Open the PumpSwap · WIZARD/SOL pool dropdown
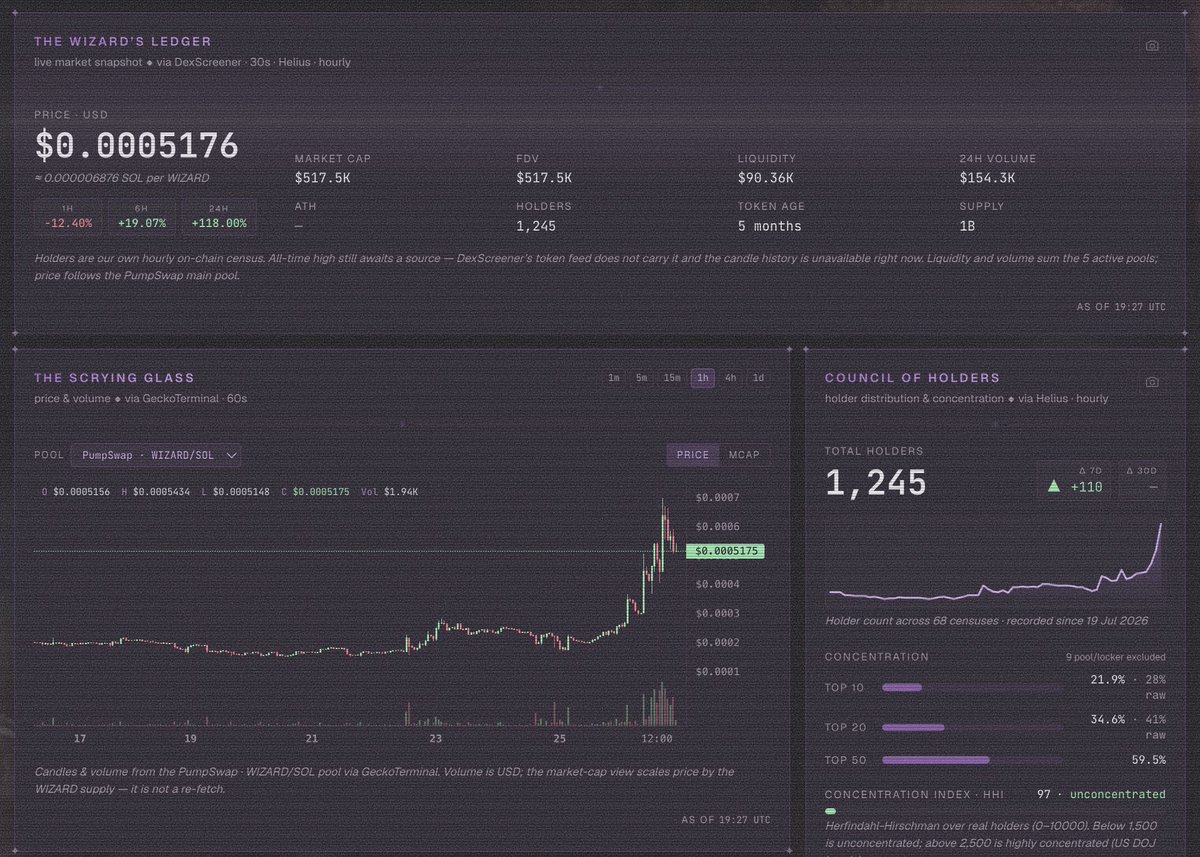The image size is (1200, 857). (156, 455)
